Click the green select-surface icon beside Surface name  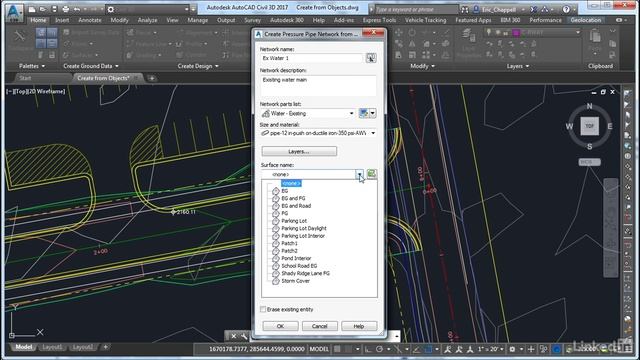tap(371, 174)
